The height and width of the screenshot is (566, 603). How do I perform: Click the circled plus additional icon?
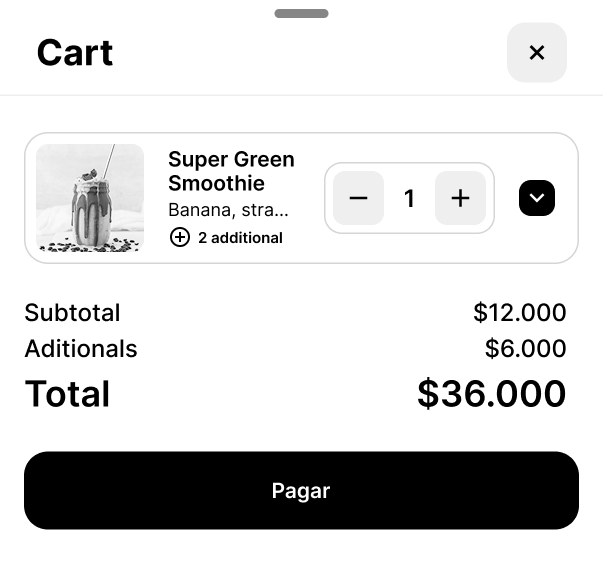(180, 237)
